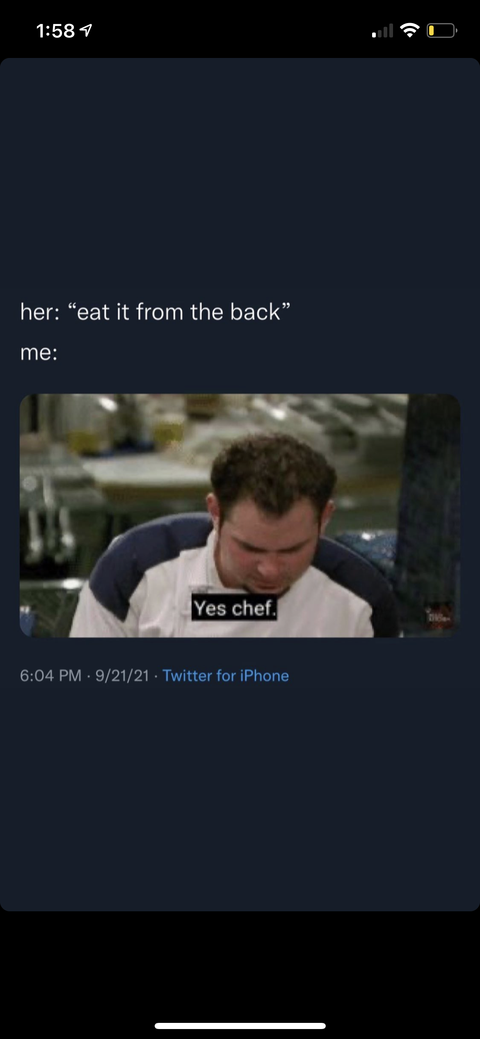Open the 'Twitter for iPhone' source link
480x1039 pixels.
pyautogui.click(x=225, y=676)
